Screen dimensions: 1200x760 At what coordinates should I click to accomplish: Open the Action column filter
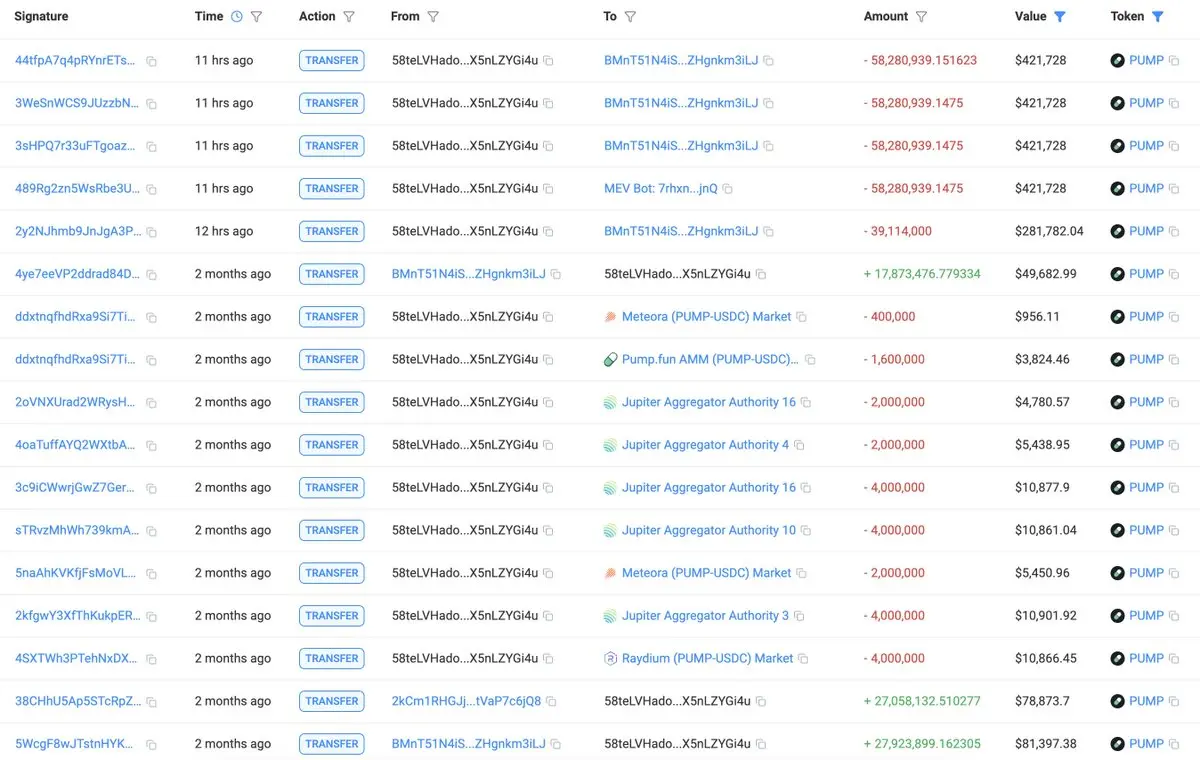349,17
